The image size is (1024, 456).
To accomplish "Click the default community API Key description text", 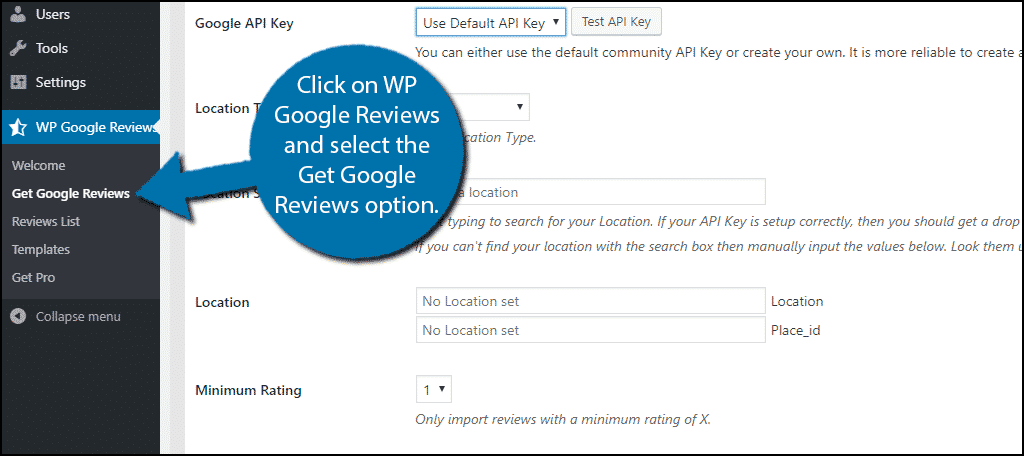I will coord(719,53).
